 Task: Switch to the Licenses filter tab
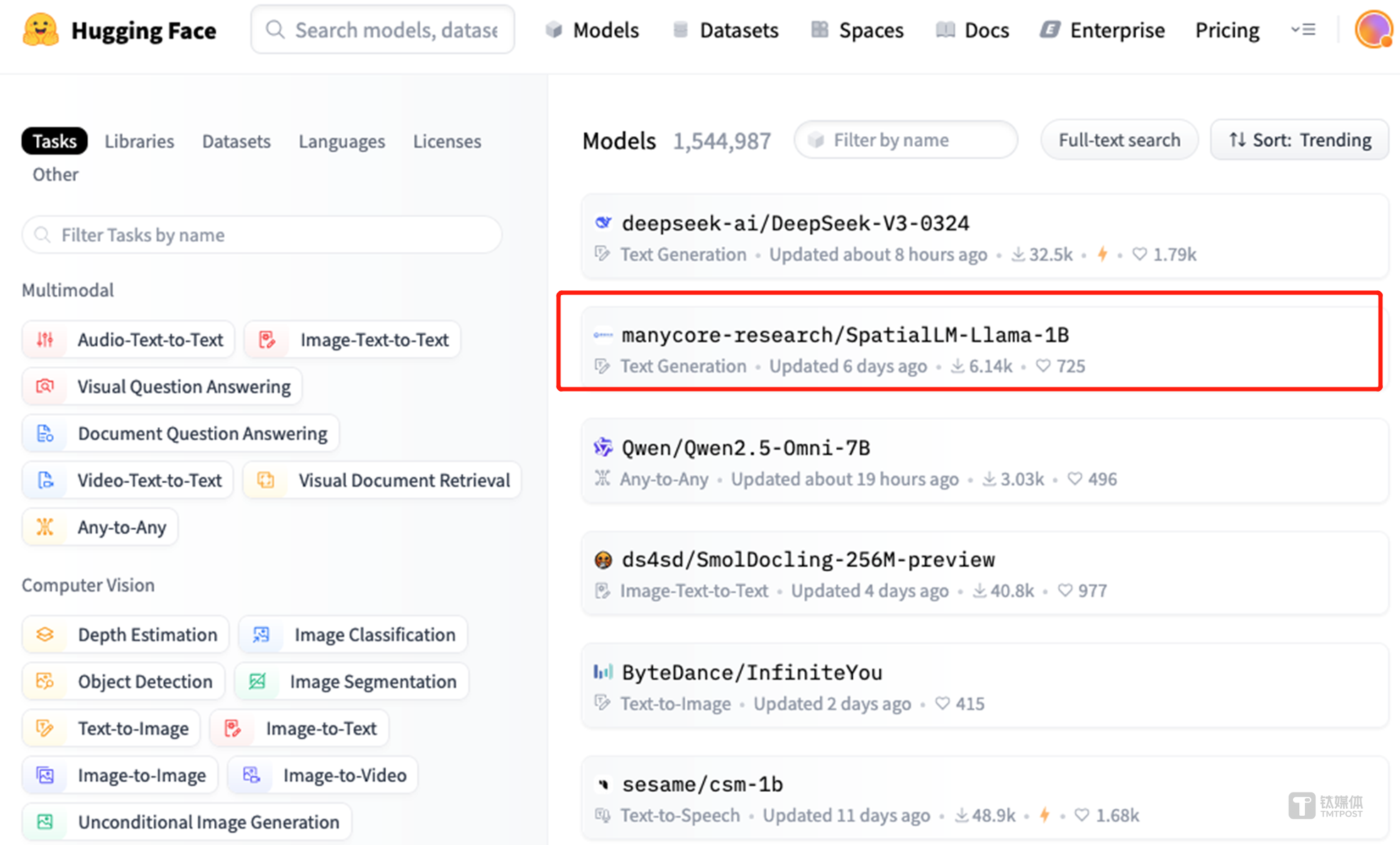[447, 141]
